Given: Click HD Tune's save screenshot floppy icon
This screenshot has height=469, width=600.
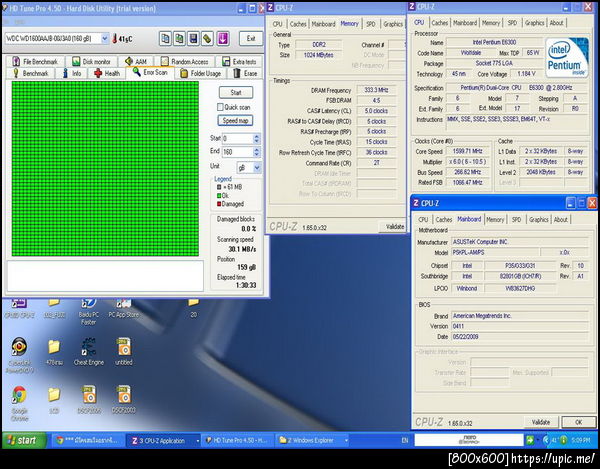Looking at the screenshot, I should click(193, 38).
